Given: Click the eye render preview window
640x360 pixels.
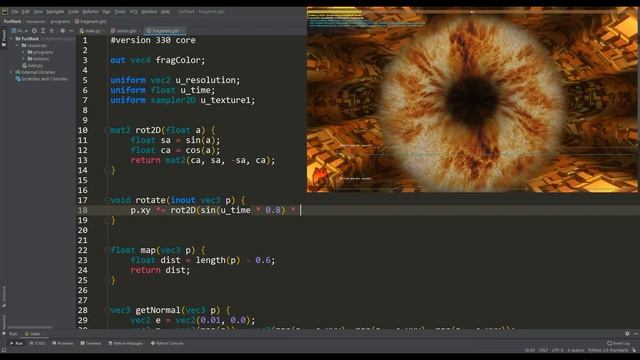Looking at the screenshot, I should pyautogui.click(x=472, y=99).
